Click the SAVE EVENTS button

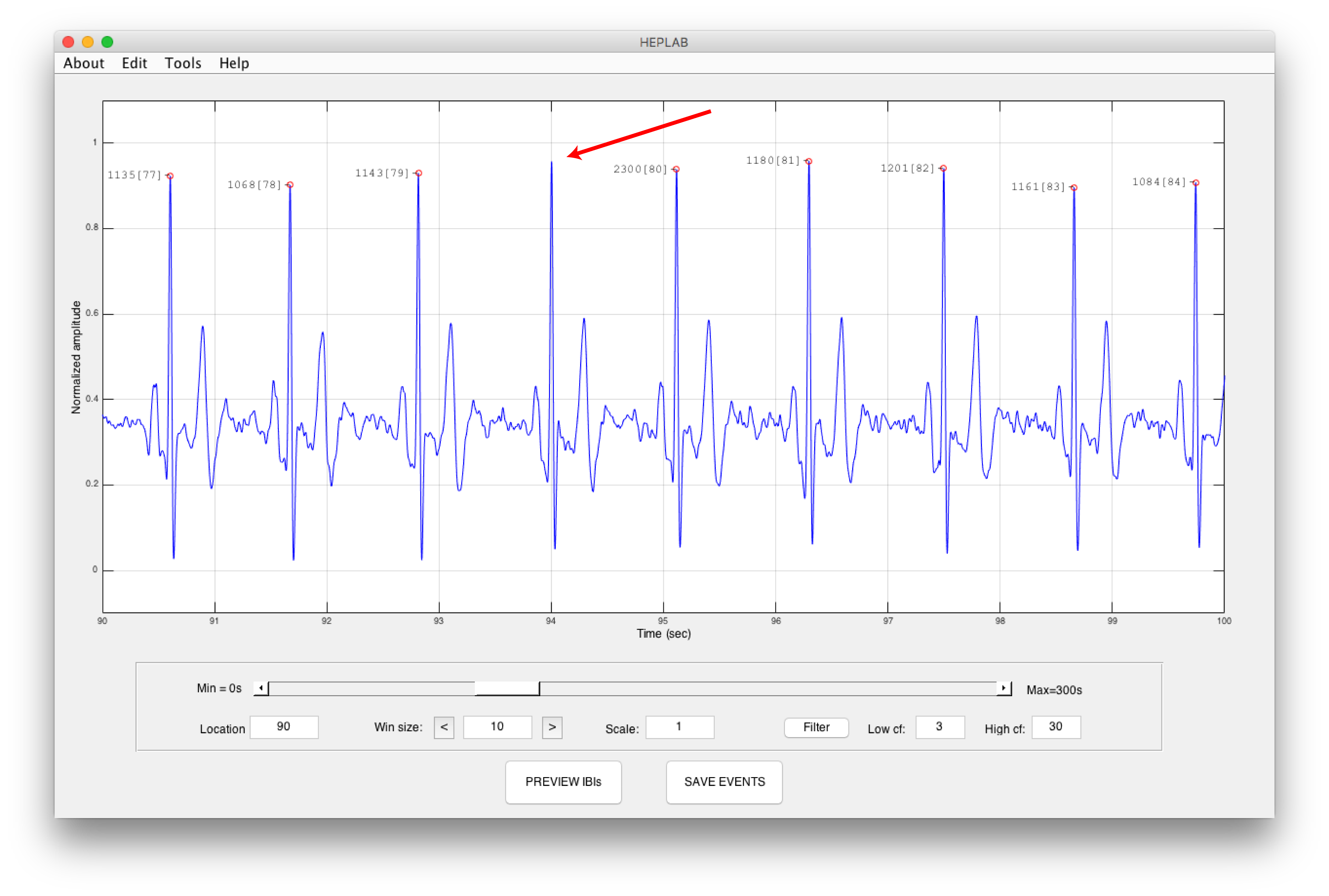(x=724, y=782)
